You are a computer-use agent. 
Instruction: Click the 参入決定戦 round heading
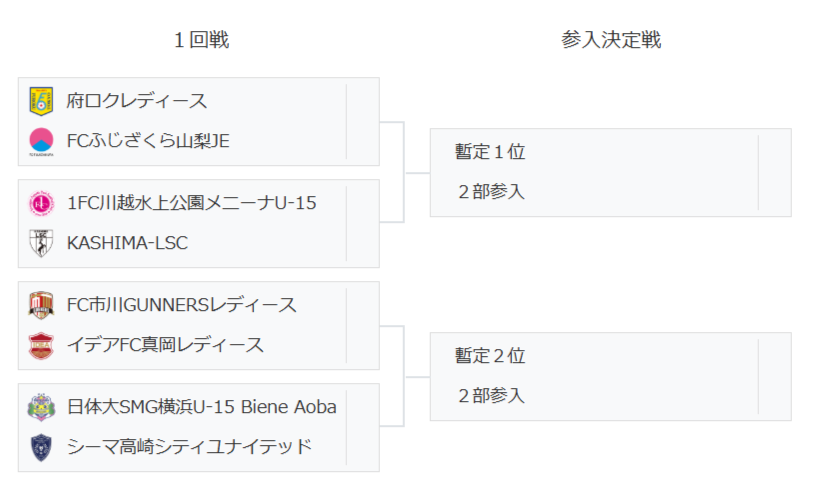(611, 40)
